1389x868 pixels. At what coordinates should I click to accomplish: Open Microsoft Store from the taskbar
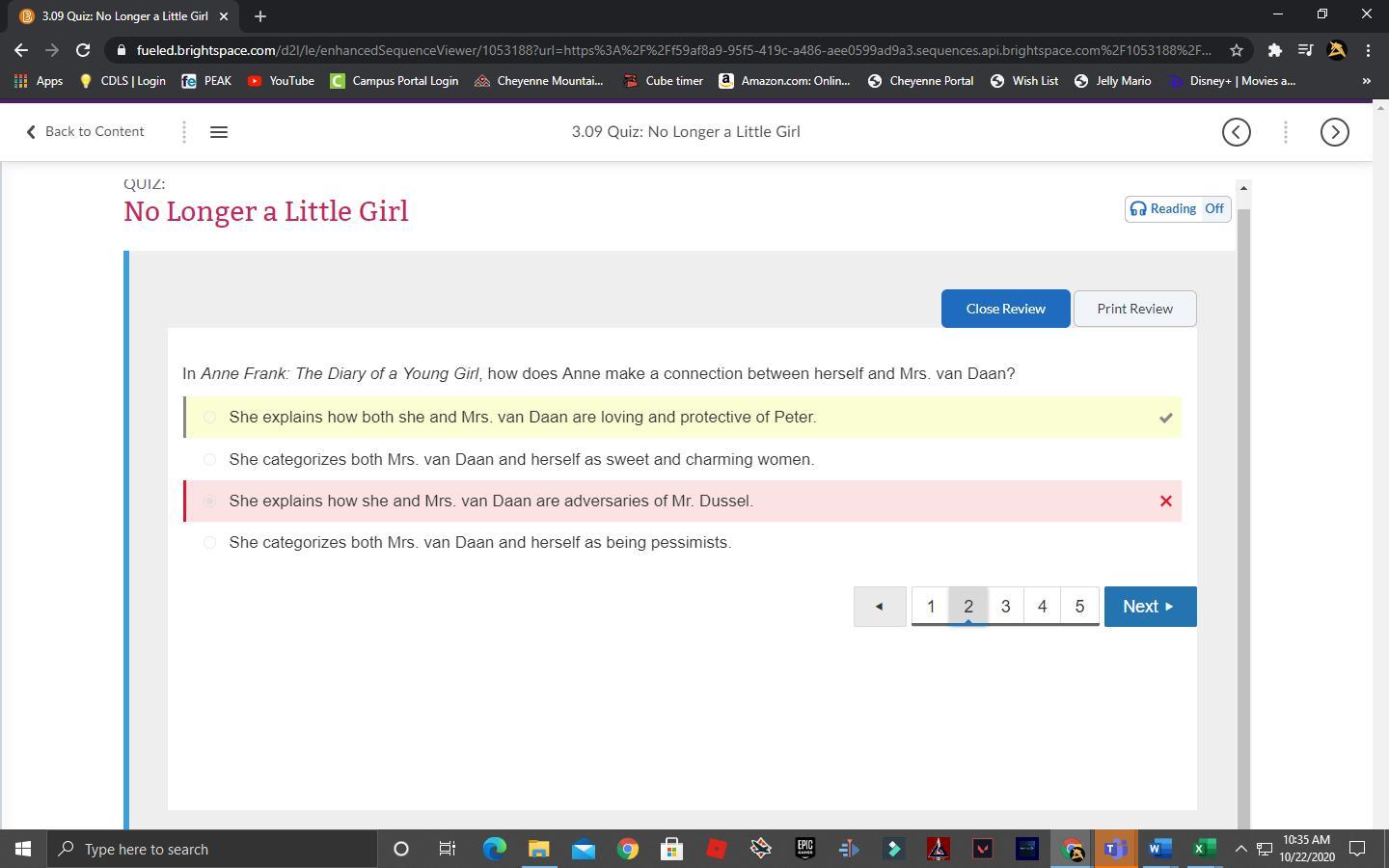pyautogui.click(x=672, y=849)
